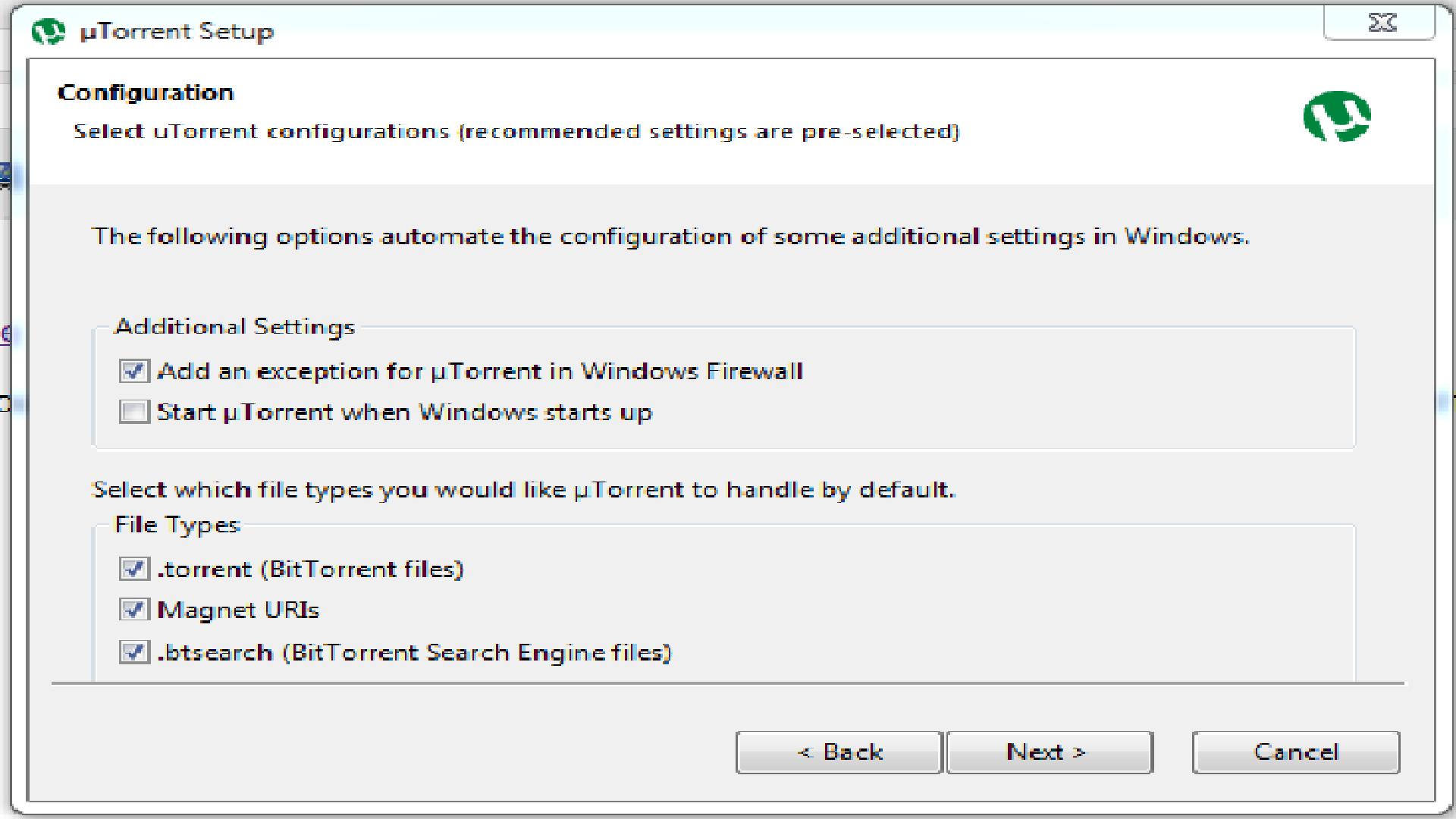This screenshot has width=1456, height=819.
Task: Enable Start µTorrent when Windows starts up
Action: coord(134,412)
